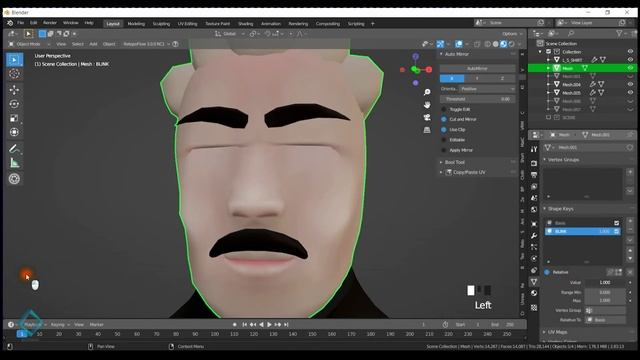Click the Blender logo menu icon
This screenshot has height=360, width=640.
coord(10,23)
